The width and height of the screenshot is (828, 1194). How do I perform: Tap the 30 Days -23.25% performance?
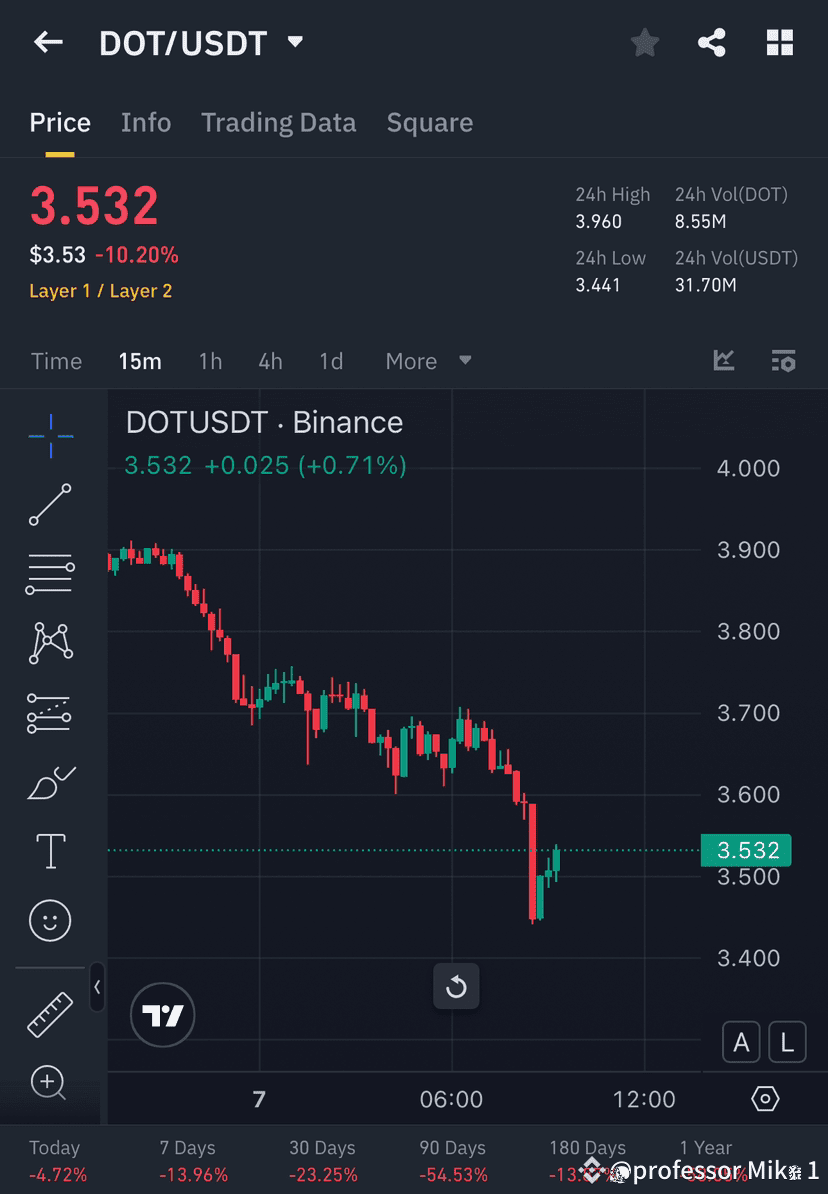point(323,1160)
